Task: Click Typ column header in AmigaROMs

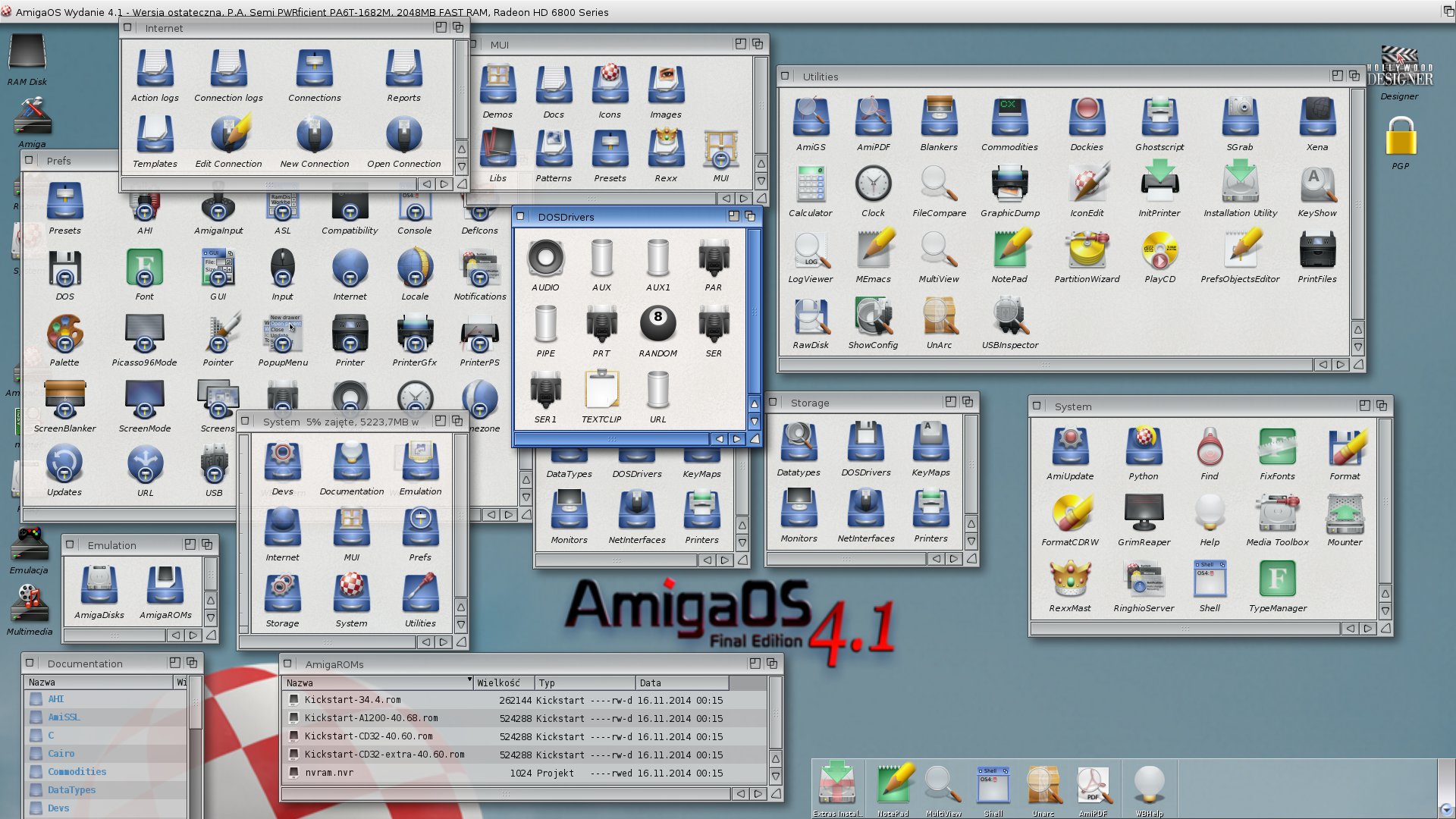Action: 585,682
